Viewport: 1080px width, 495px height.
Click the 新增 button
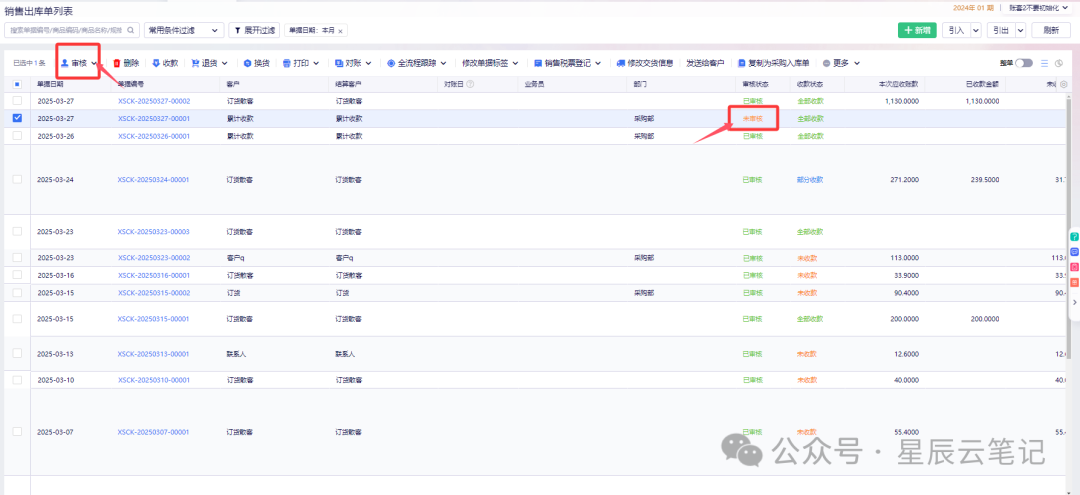click(x=917, y=30)
